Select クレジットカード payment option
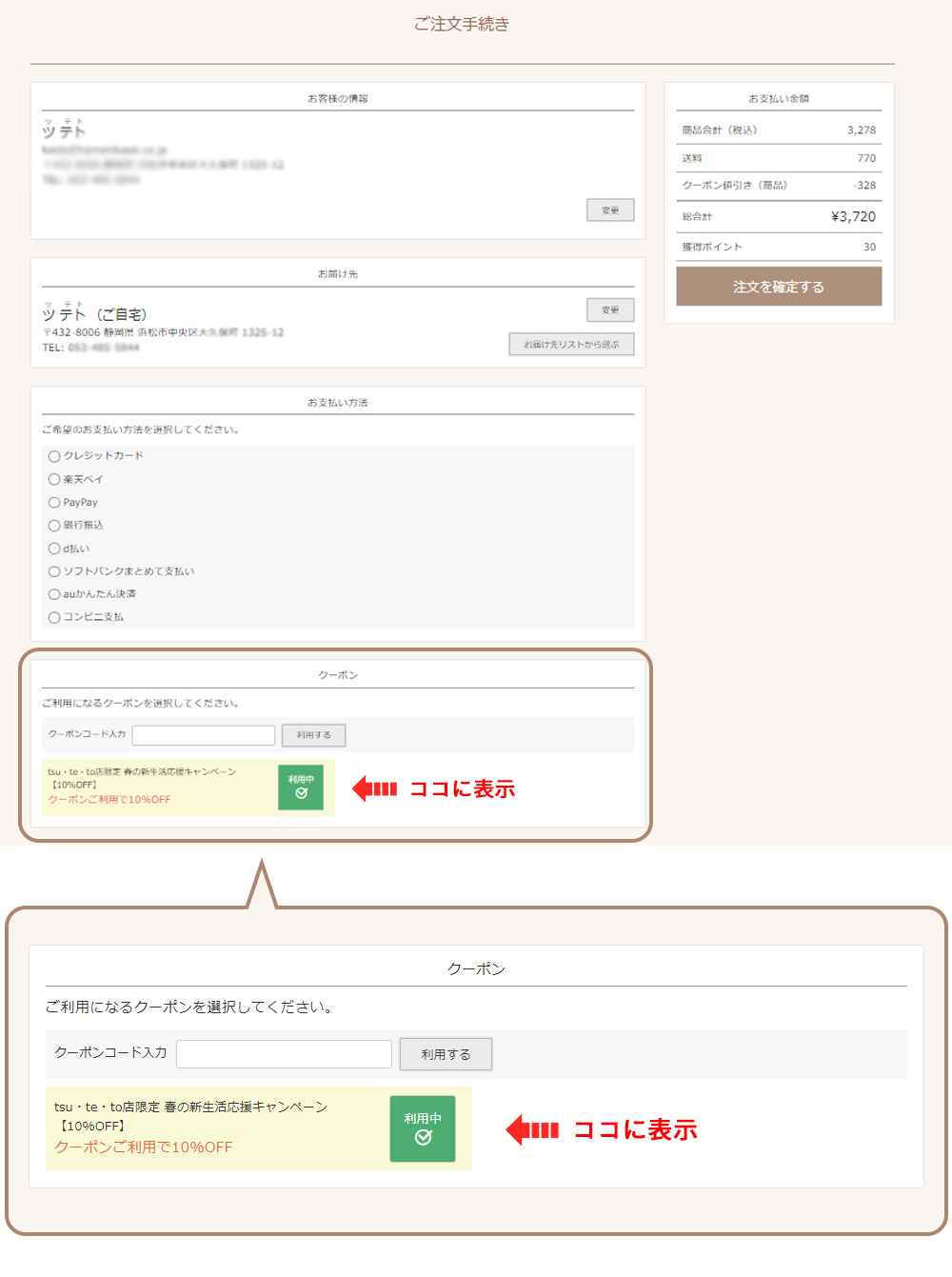Screen dimensions: 952x1277 (x=54, y=456)
